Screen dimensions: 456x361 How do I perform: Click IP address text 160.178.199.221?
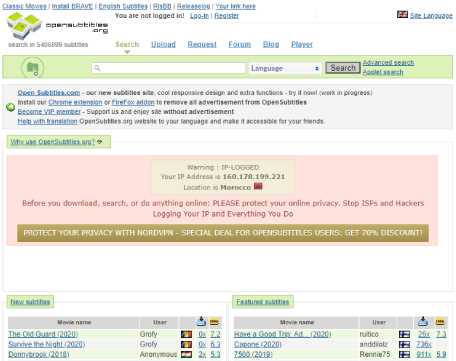pos(254,177)
